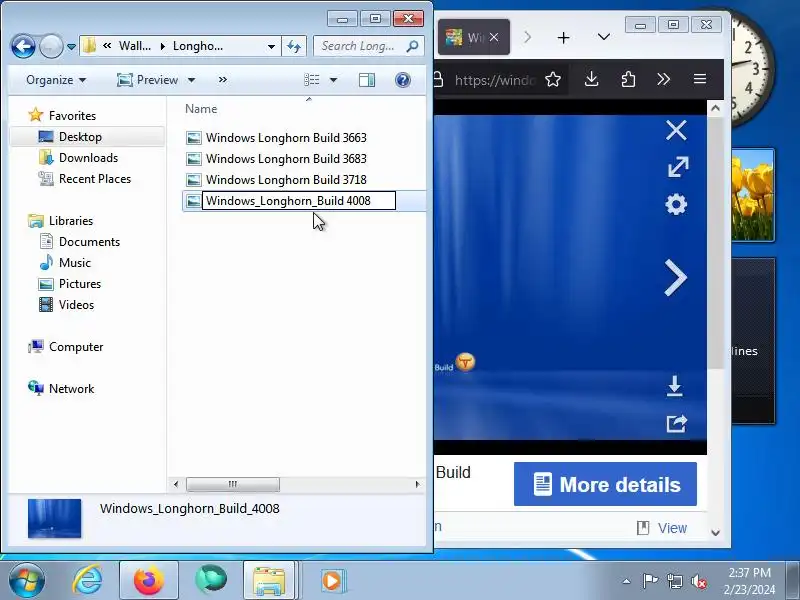Download the image from viewer
800x600 pixels.
click(x=674, y=386)
